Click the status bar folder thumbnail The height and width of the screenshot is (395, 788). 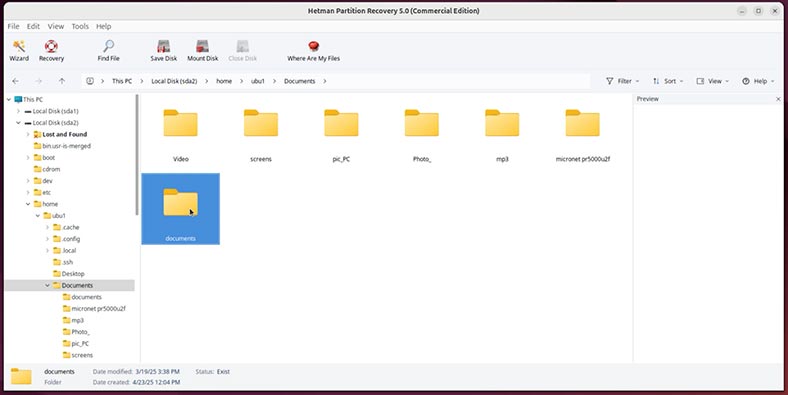coord(21,376)
